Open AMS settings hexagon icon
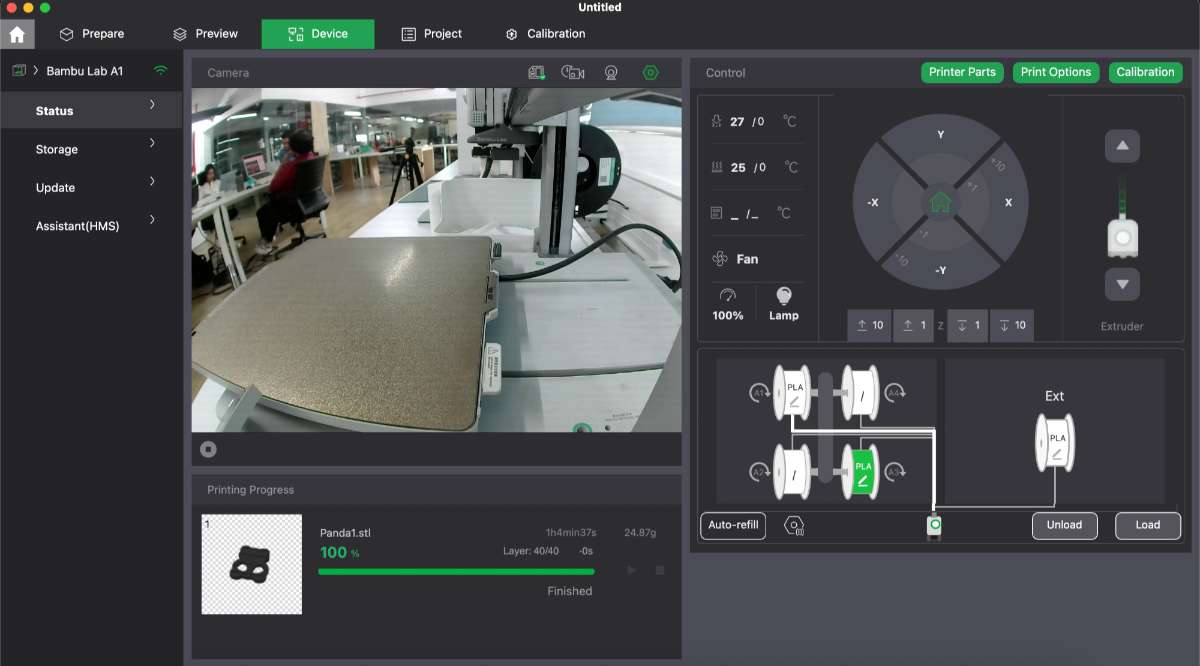This screenshot has width=1200, height=666. coord(794,525)
